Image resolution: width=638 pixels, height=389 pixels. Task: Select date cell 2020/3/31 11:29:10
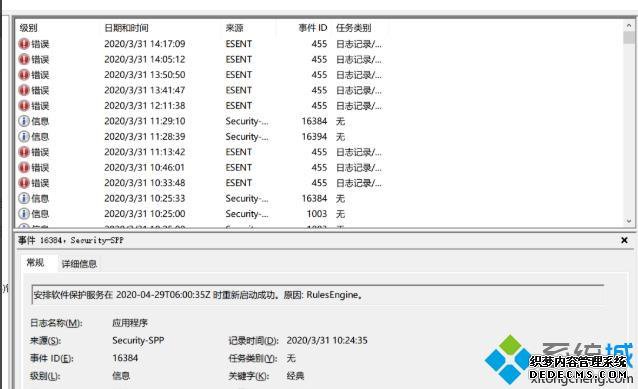tap(144, 121)
